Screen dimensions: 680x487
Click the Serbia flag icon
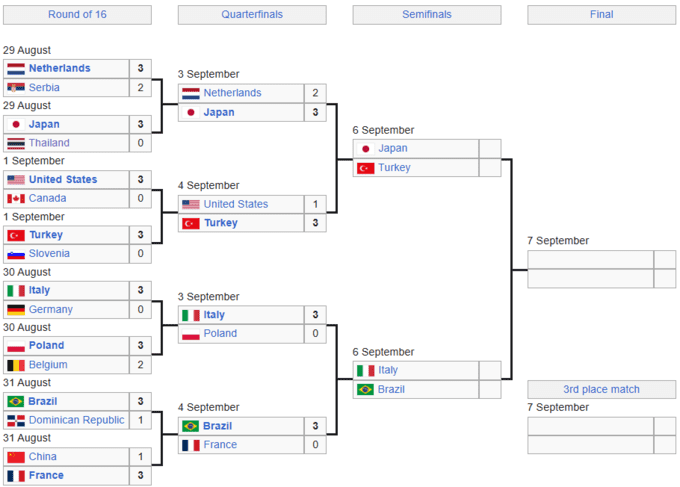[x=15, y=88]
